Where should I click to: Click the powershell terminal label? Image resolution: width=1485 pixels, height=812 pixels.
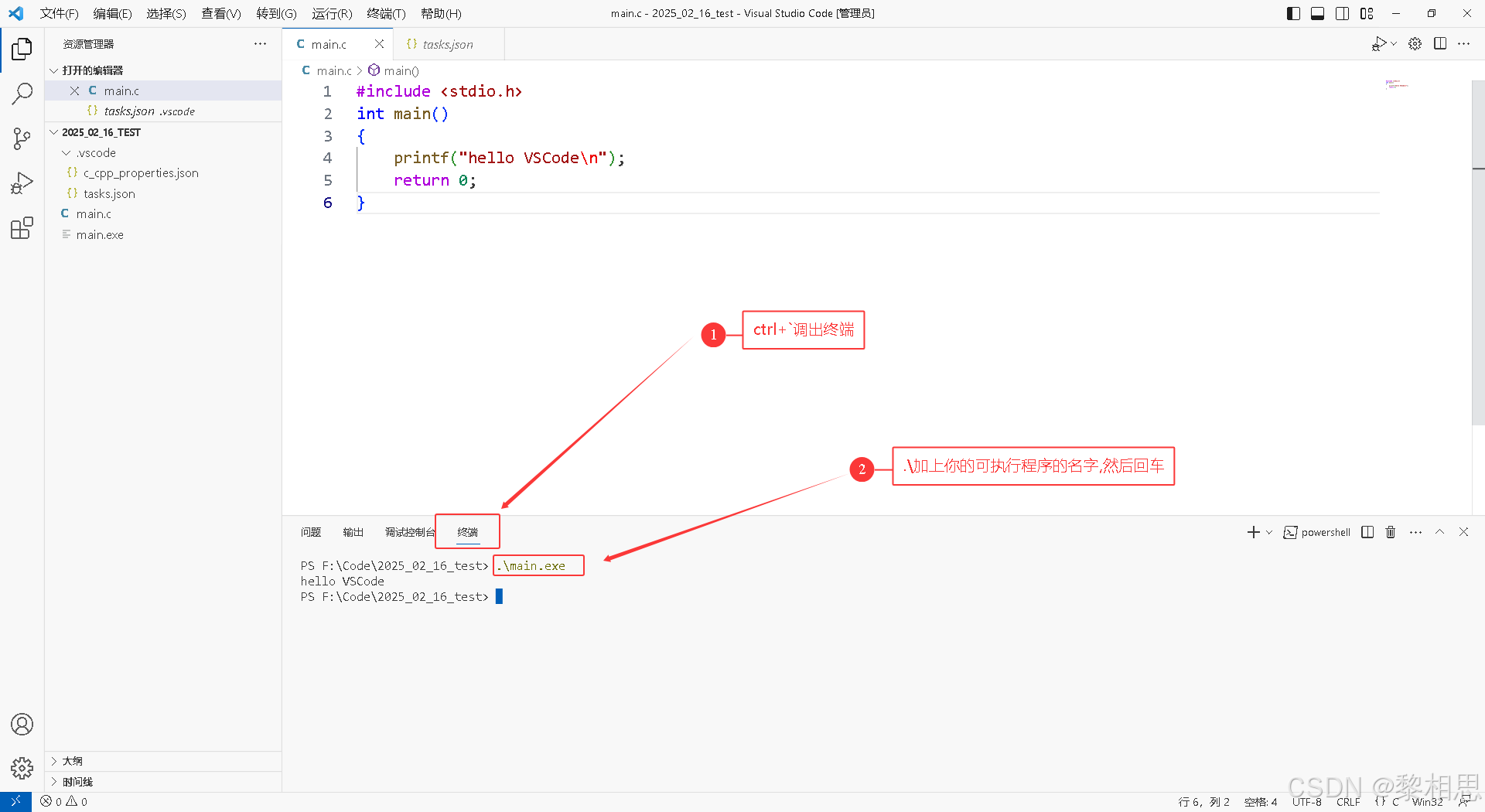tap(1317, 532)
